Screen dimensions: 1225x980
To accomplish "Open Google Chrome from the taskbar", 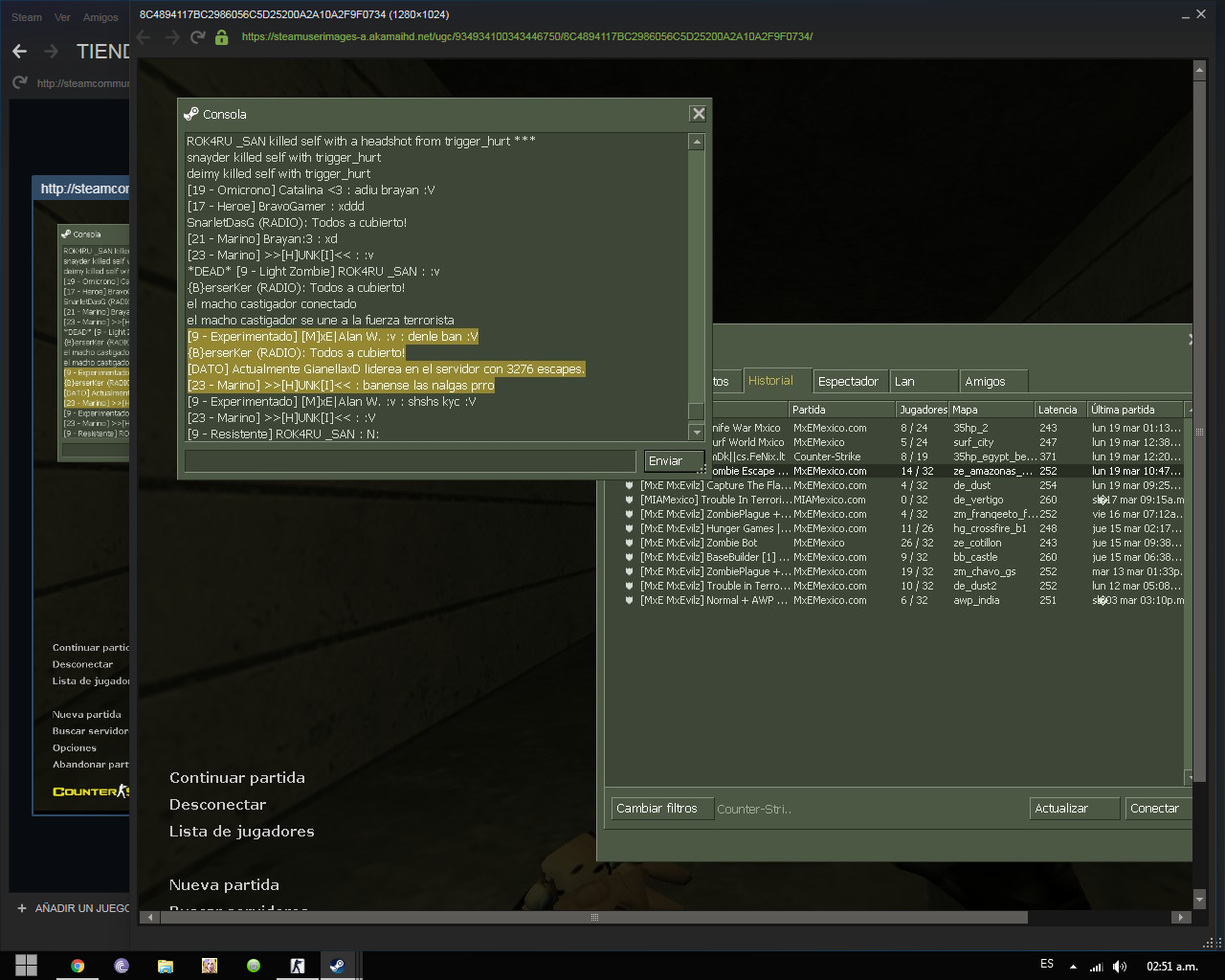I will click(78, 966).
